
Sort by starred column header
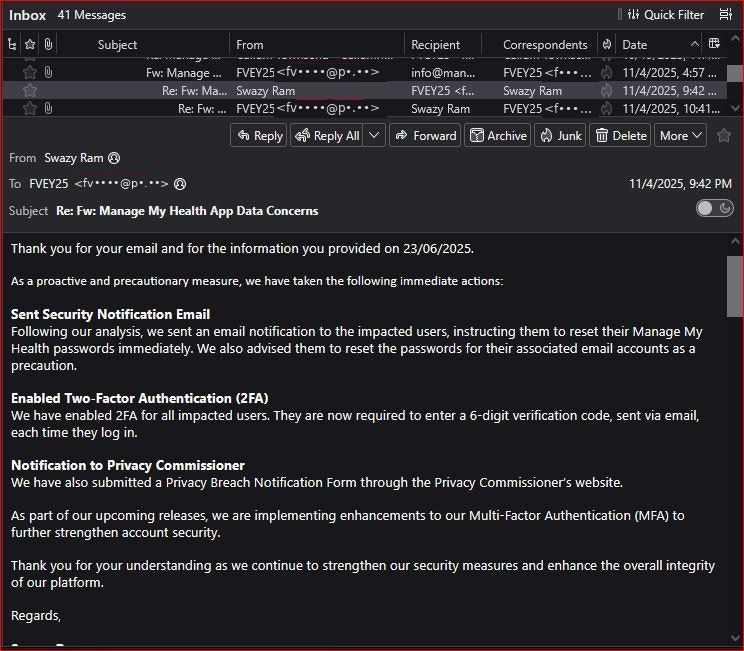30,45
